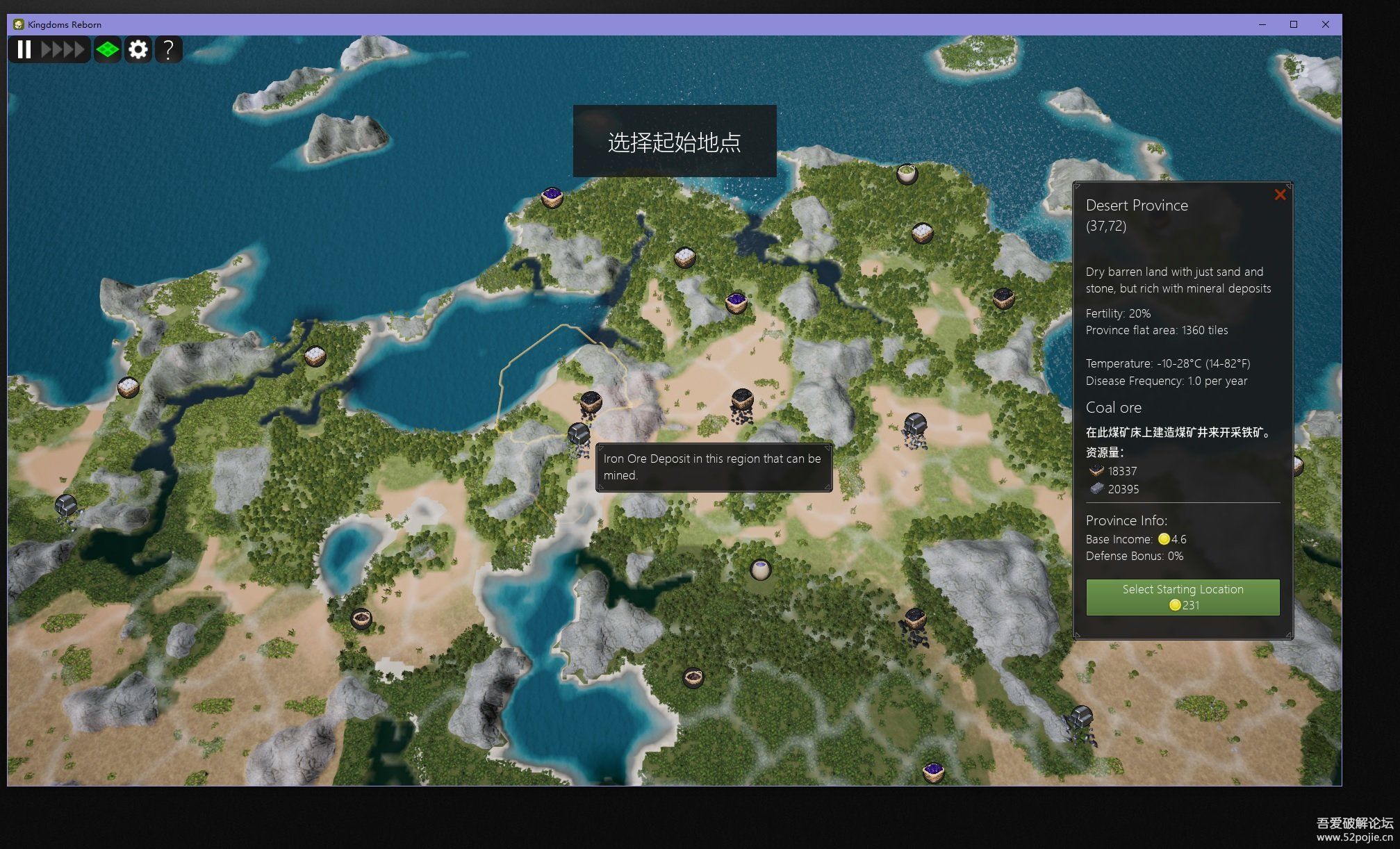Click the '选择起始地点' banner

675,141
